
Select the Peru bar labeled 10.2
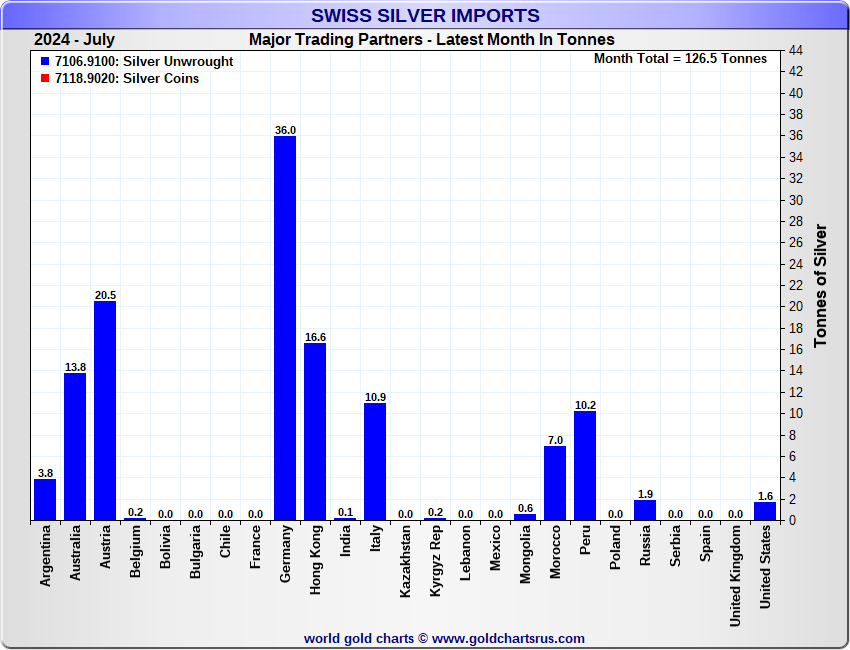(x=585, y=466)
